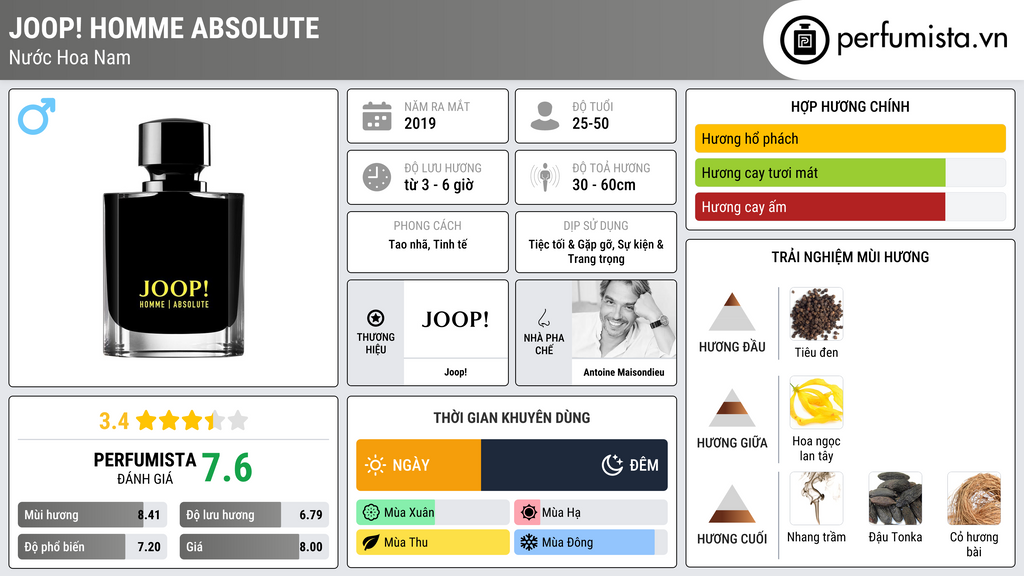Image resolution: width=1024 pixels, height=576 pixels.
Task: Click the perfumista.vn perfume bottle logo icon
Action: click(x=805, y=40)
